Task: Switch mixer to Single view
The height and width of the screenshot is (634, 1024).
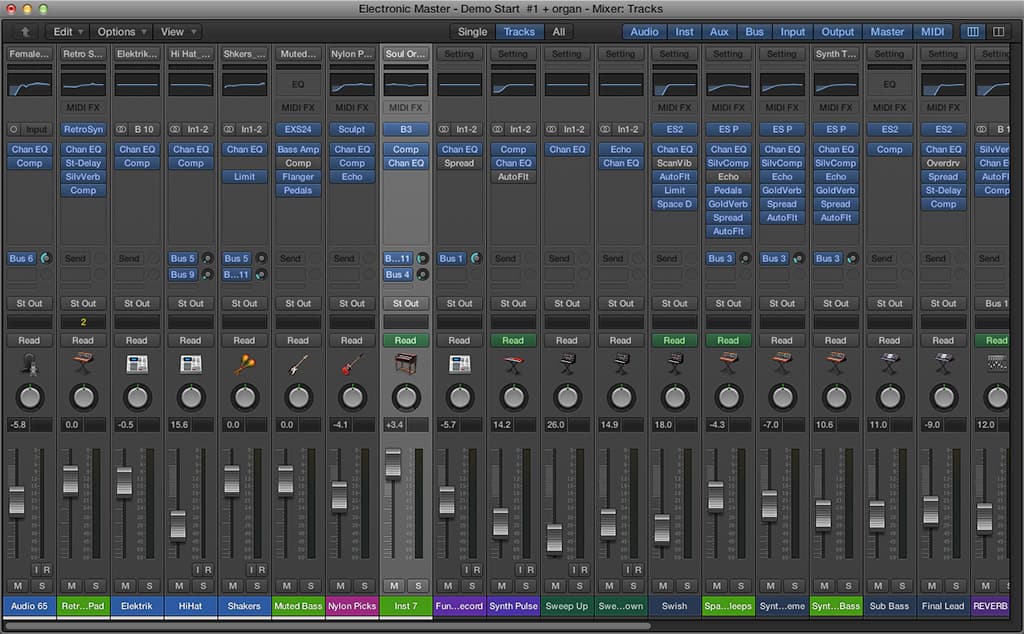Action: [472, 31]
